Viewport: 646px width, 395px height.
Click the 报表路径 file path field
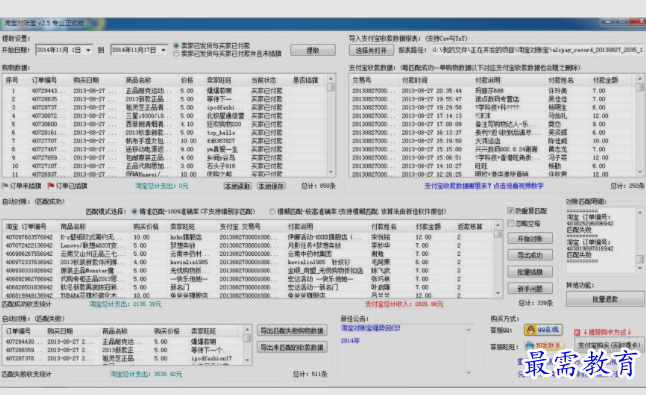click(x=537, y=50)
